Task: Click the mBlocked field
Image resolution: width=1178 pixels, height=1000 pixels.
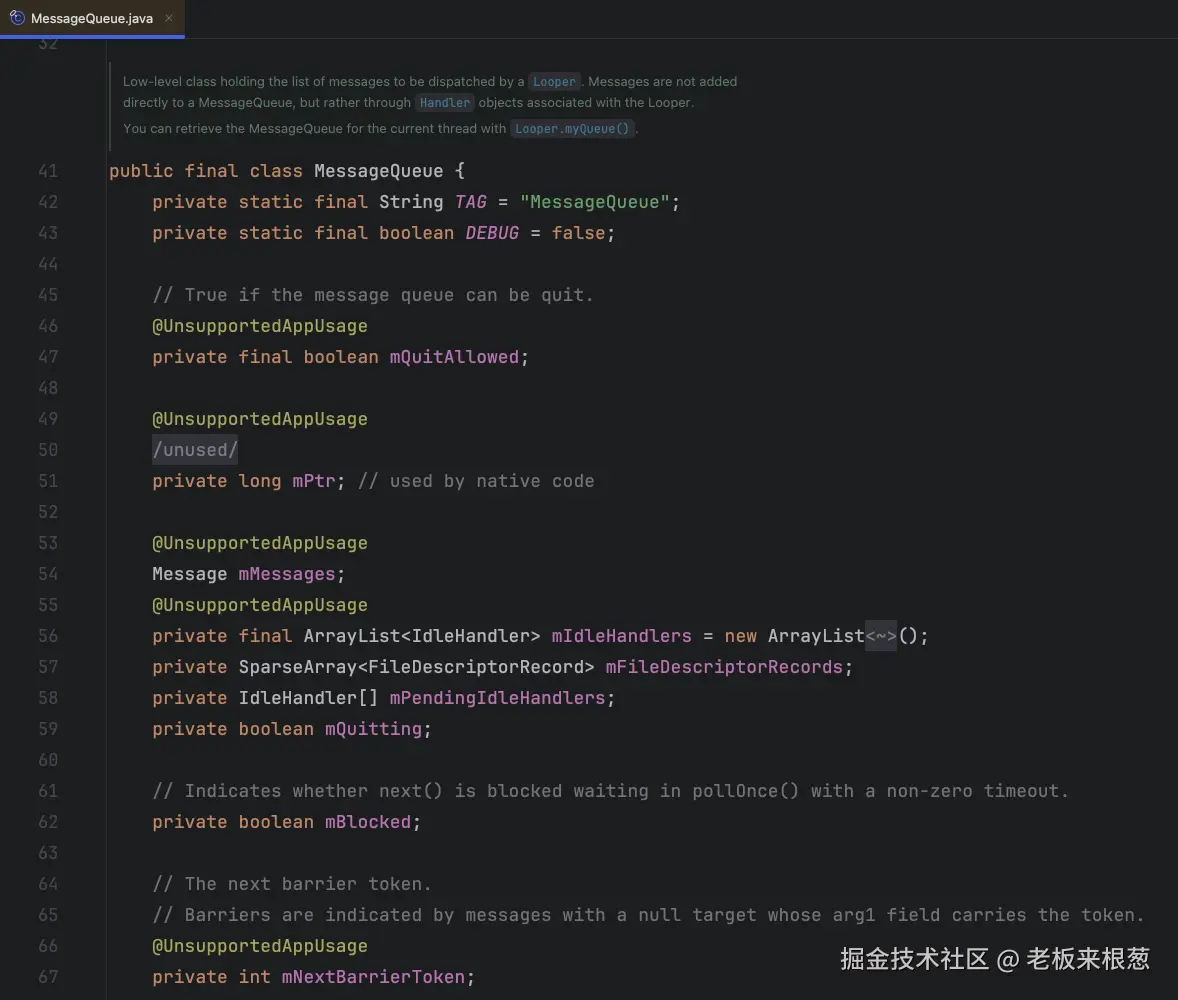Action: [368, 821]
